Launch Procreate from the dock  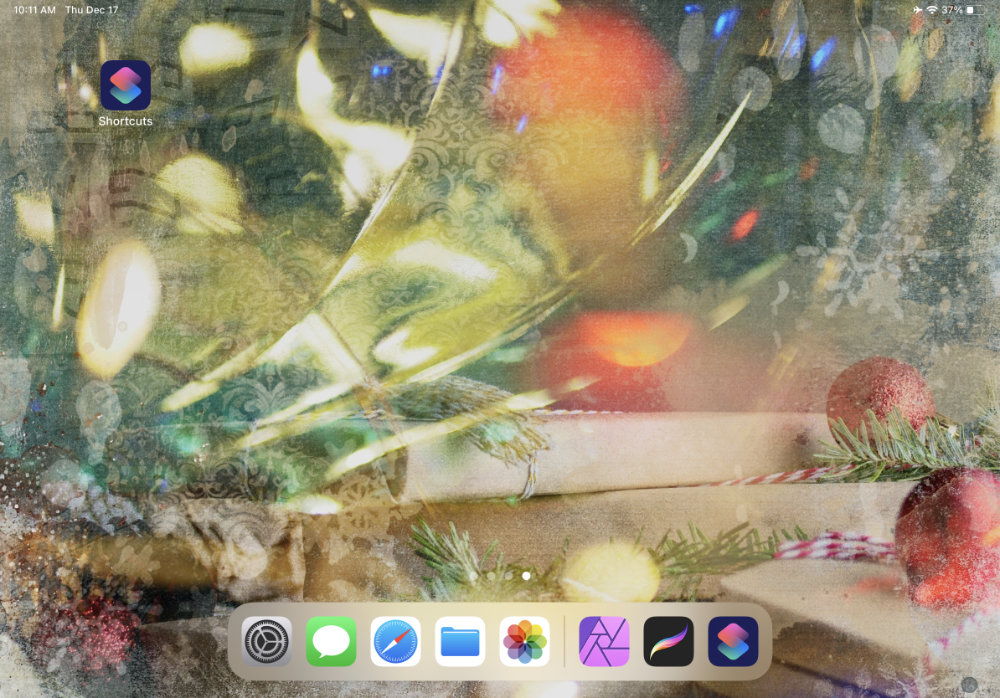point(668,641)
